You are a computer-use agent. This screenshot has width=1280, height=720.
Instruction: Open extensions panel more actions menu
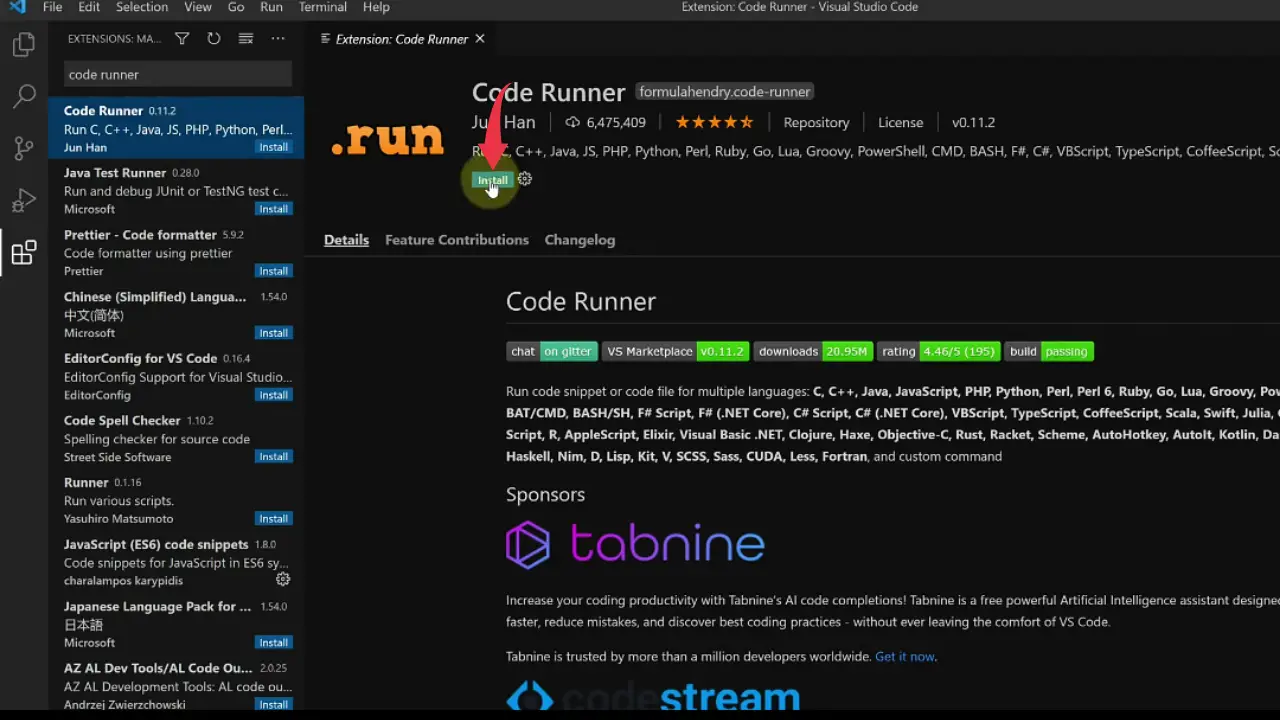(277, 39)
